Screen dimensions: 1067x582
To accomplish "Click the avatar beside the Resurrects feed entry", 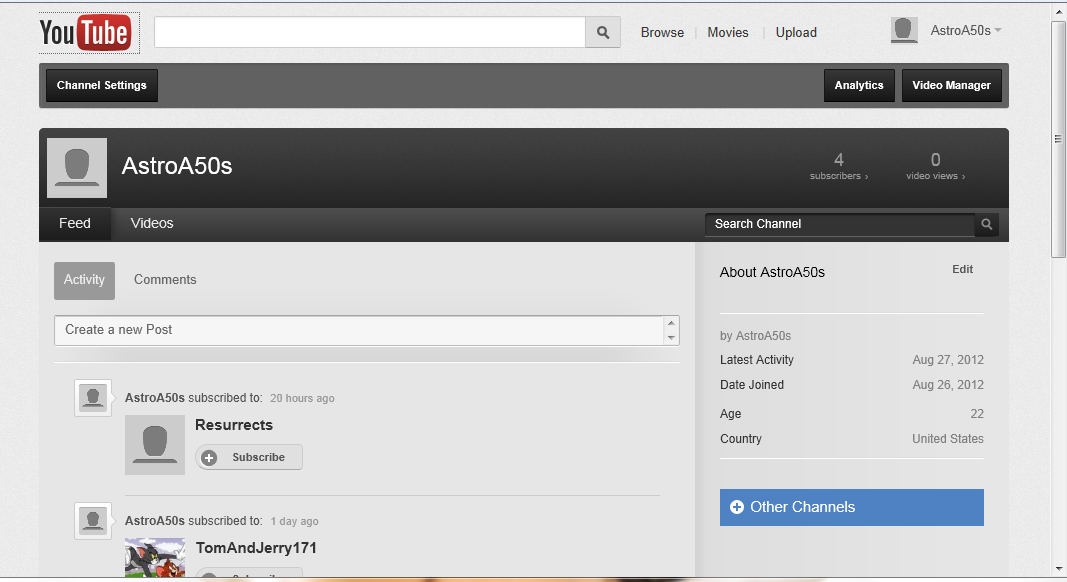I will (93, 398).
